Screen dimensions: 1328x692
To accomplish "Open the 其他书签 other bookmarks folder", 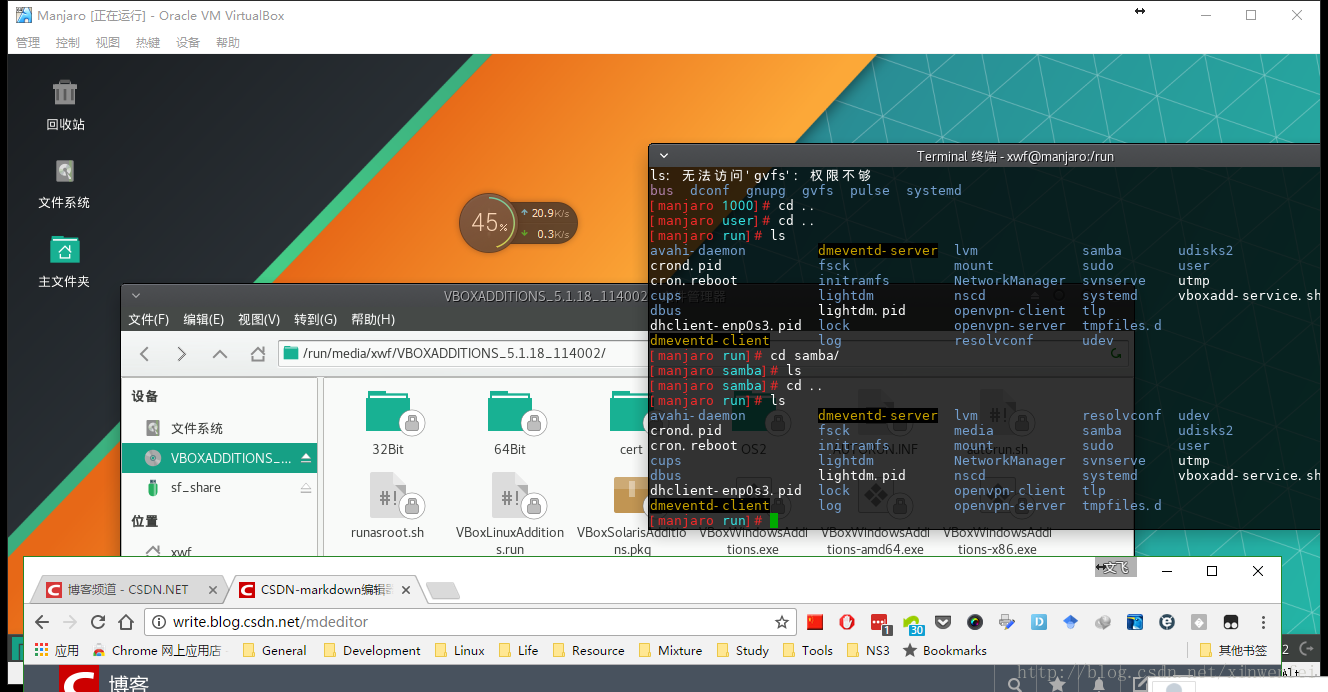I will click(1233, 650).
